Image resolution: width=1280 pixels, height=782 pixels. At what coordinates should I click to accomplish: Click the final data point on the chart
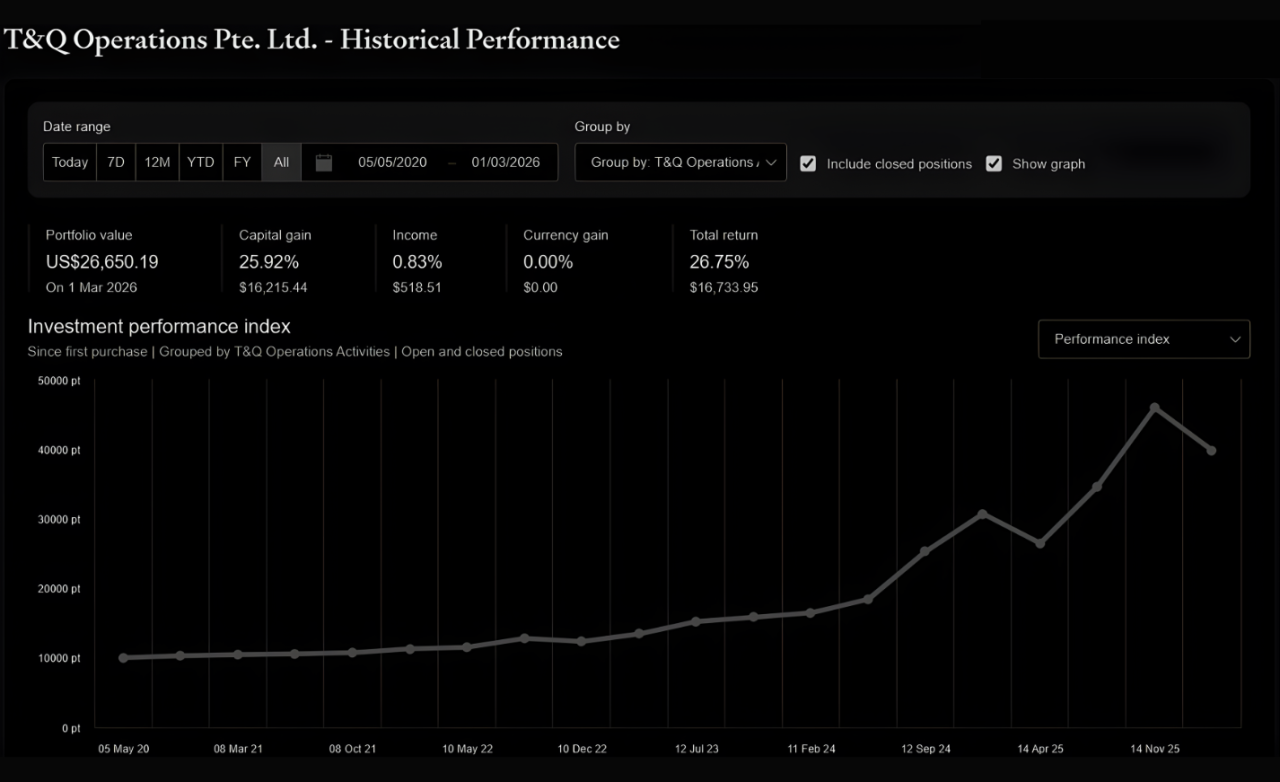pos(1211,451)
